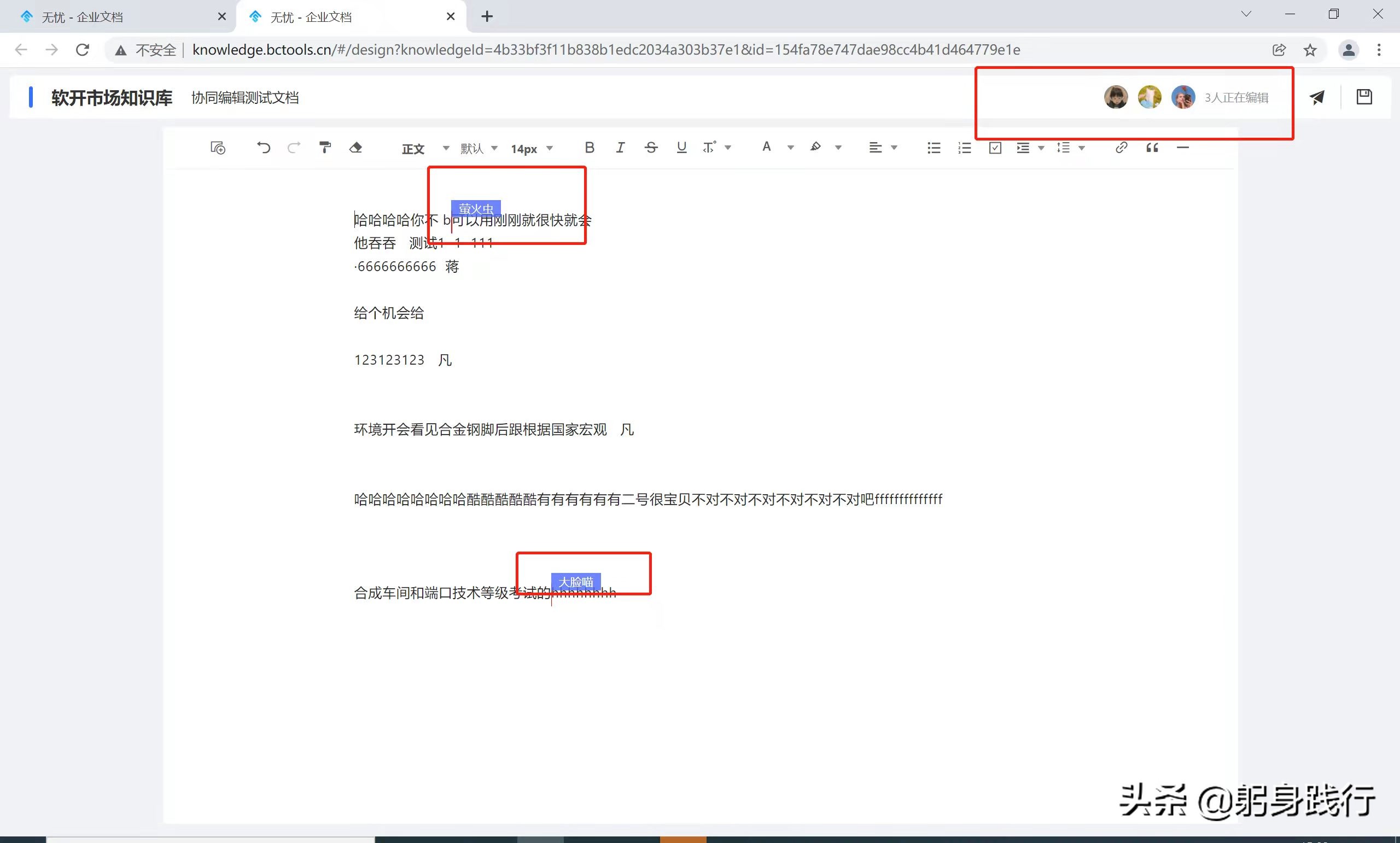Toggle bold formatting
The image size is (1400, 843).
590,148
